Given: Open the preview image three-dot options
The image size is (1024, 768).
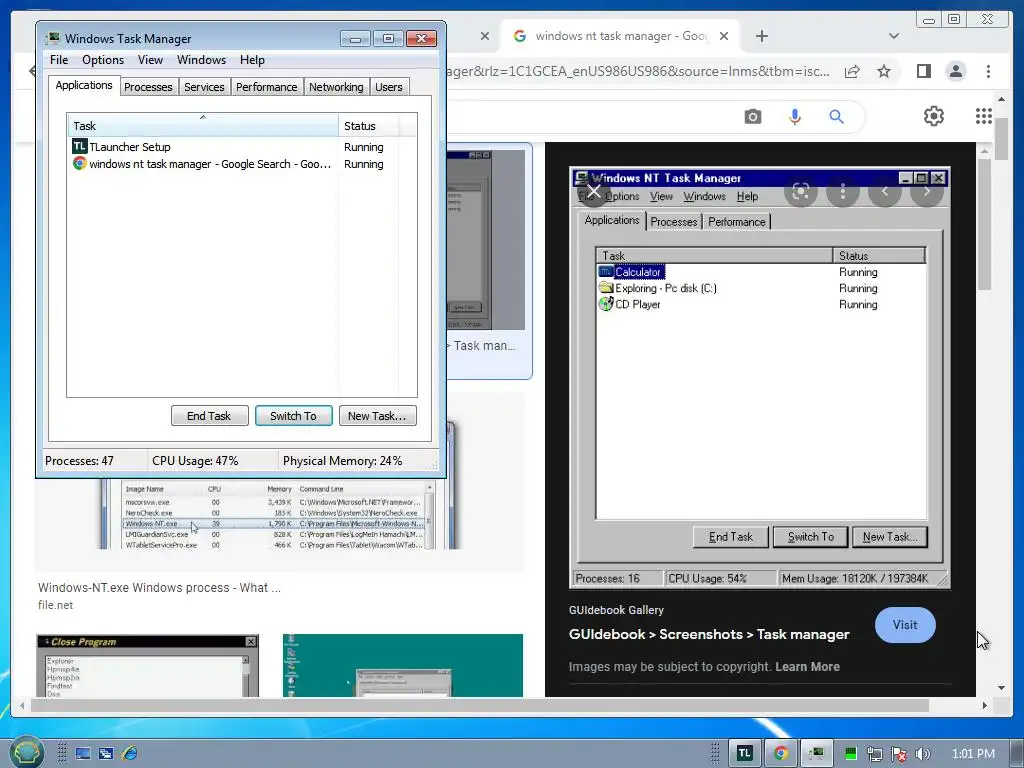Looking at the screenshot, I should coord(843,191).
